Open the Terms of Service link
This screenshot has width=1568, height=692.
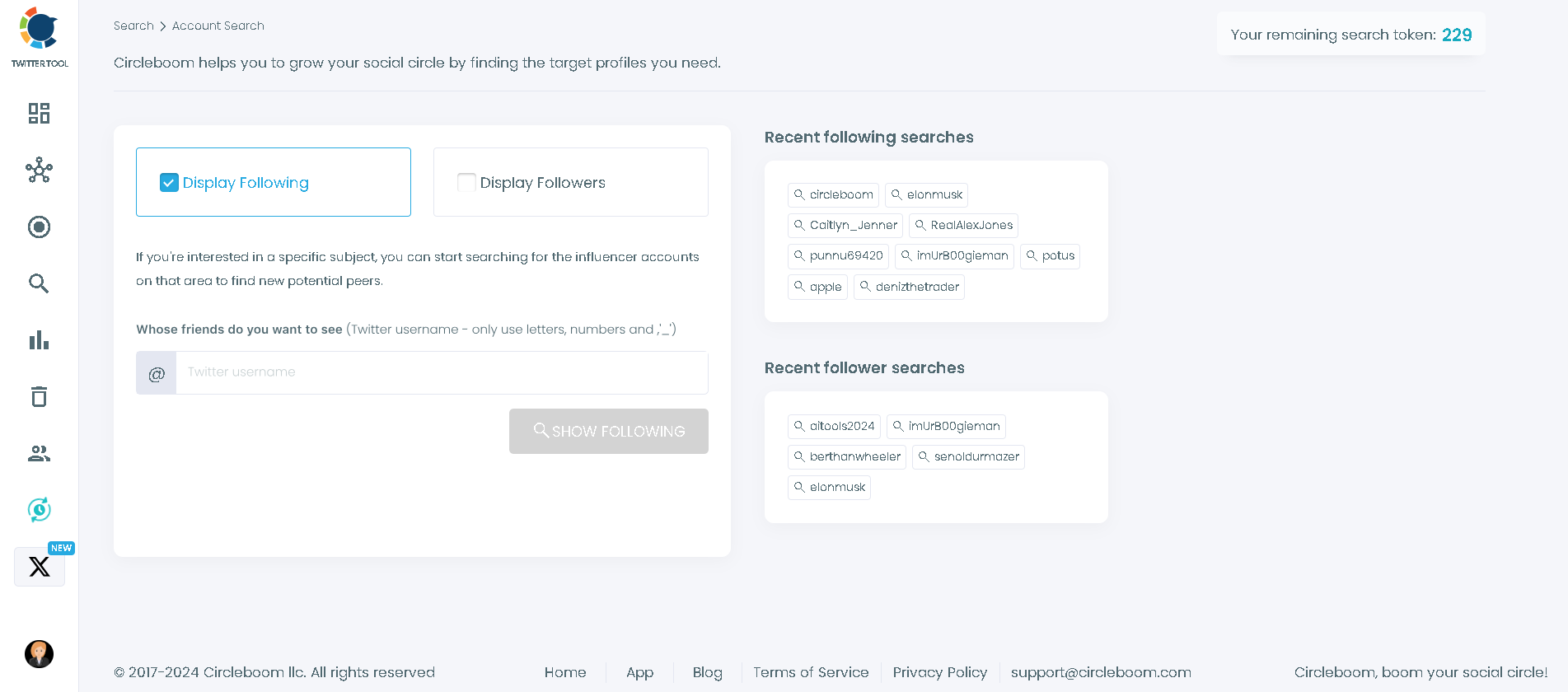point(811,672)
